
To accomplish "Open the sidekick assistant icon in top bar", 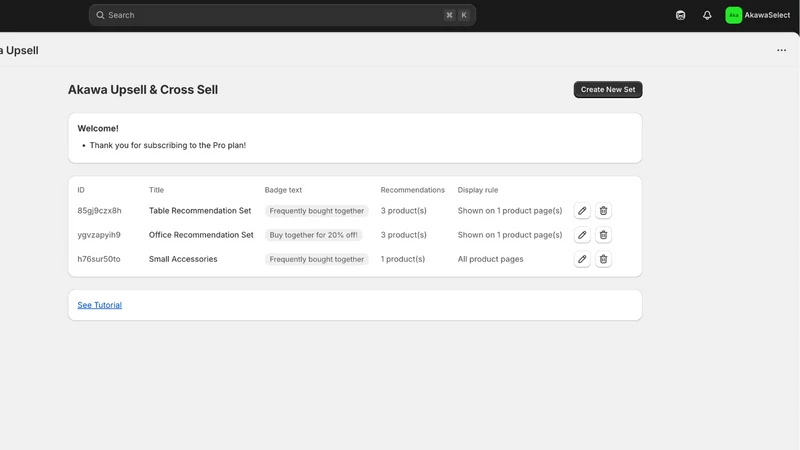I will coord(680,15).
